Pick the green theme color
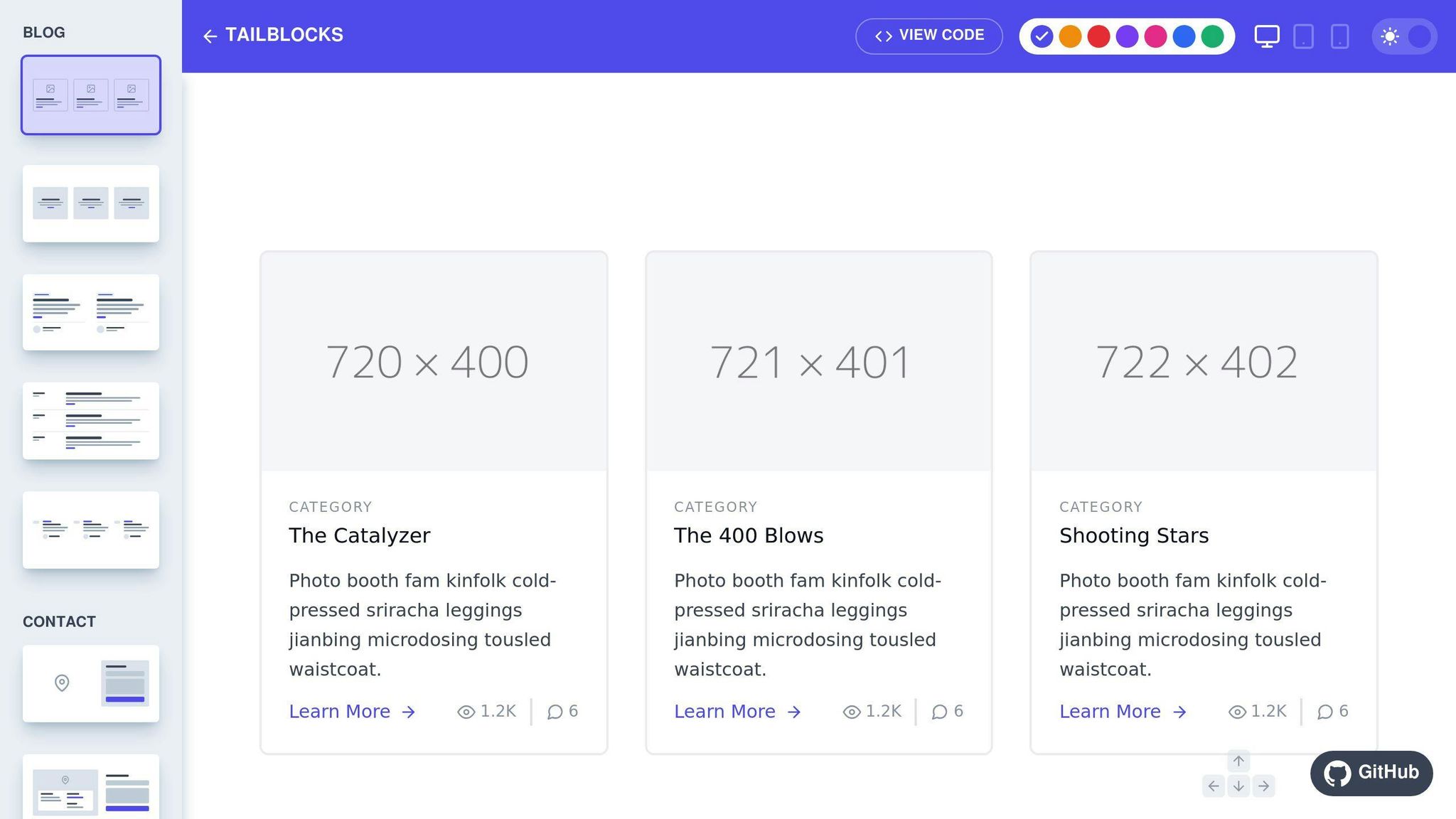The width and height of the screenshot is (1456, 819). 1212,36
